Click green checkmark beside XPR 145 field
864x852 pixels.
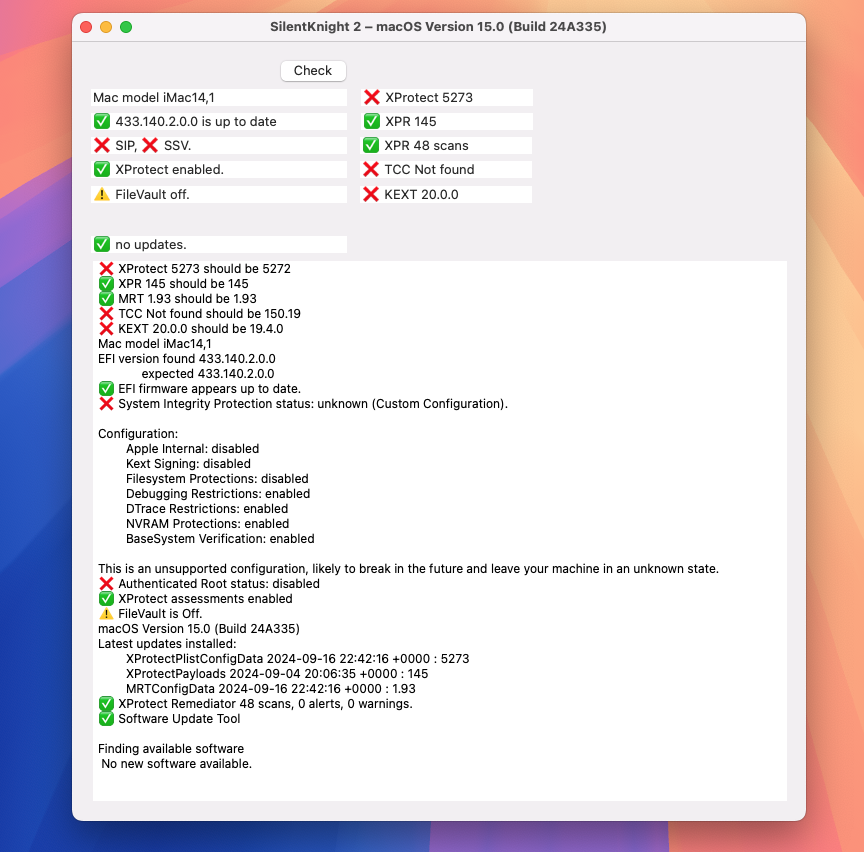pos(372,121)
